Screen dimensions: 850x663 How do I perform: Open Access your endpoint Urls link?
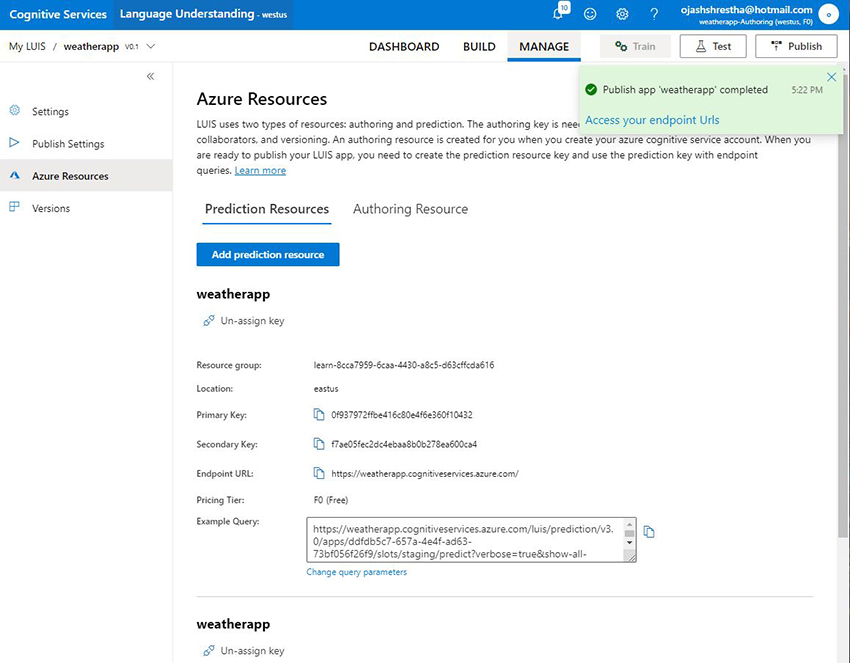click(x=652, y=120)
